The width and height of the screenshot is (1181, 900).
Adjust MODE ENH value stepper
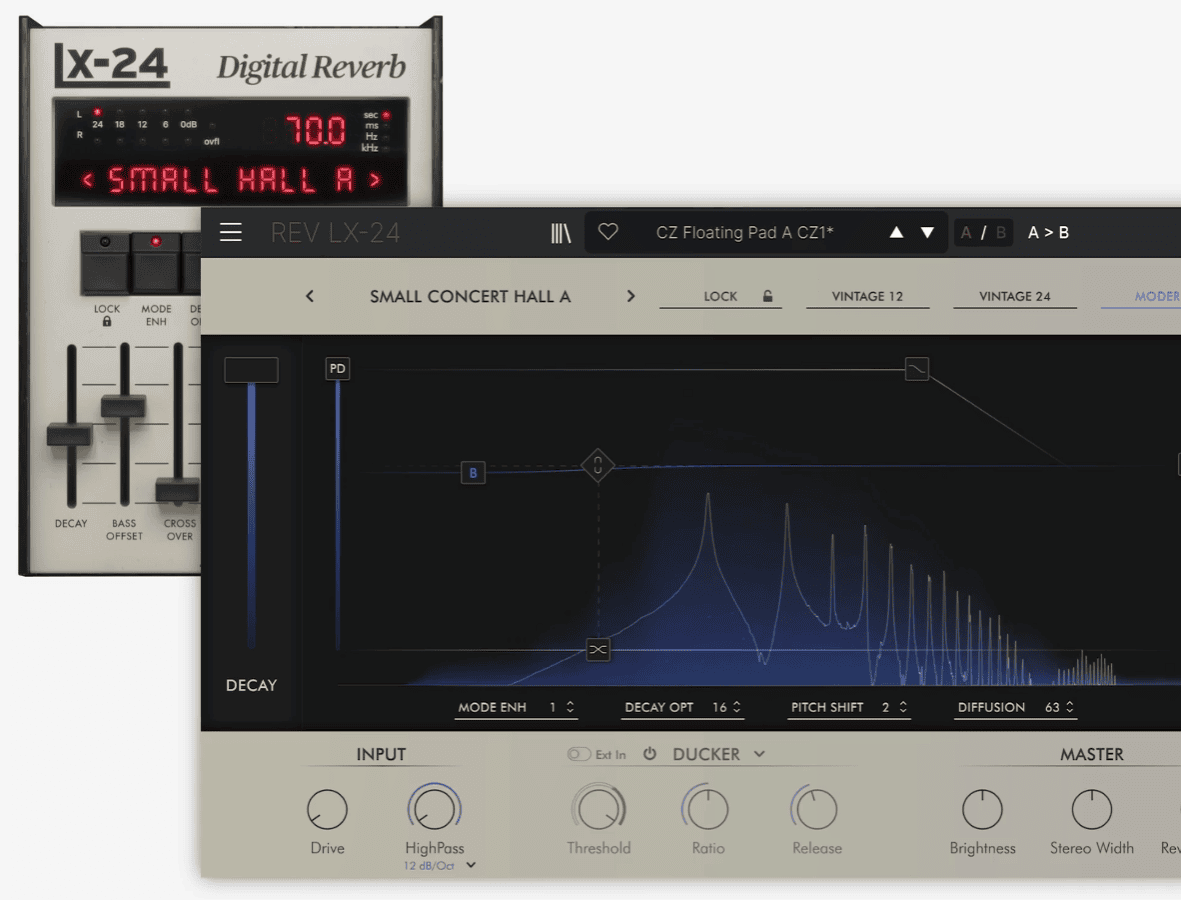click(570, 707)
